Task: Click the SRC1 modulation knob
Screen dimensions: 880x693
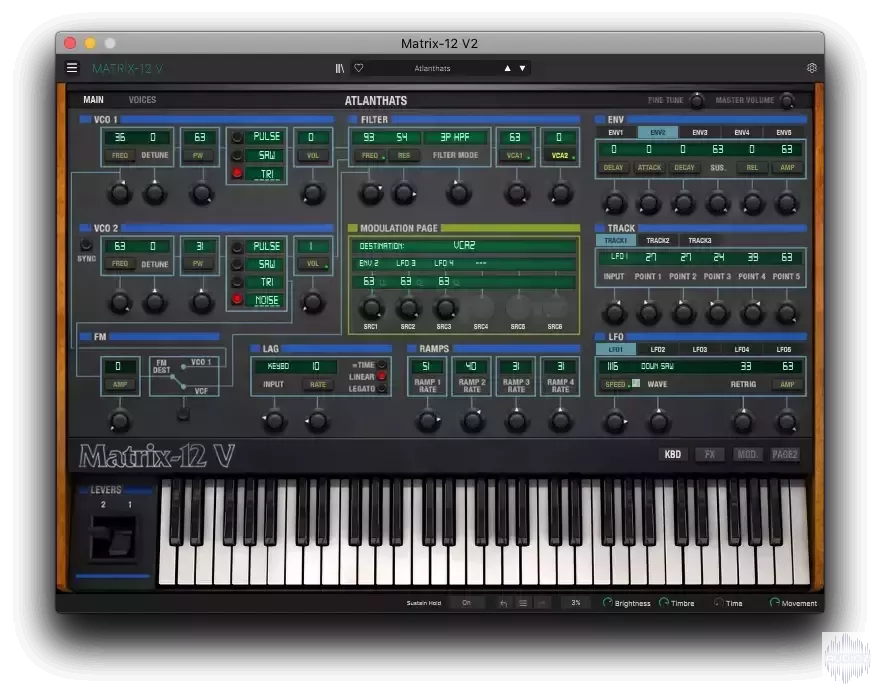Action: click(371, 308)
